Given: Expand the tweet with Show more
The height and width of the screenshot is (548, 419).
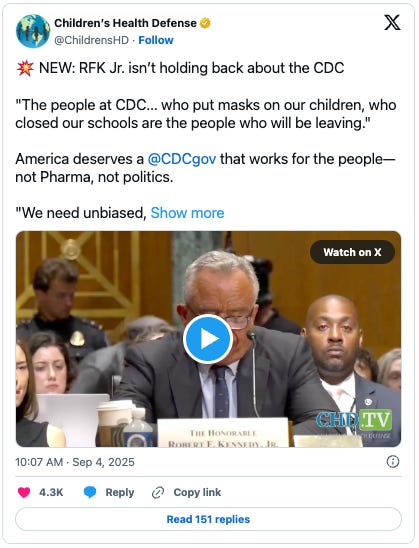Looking at the screenshot, I should [x=187, y=213].
